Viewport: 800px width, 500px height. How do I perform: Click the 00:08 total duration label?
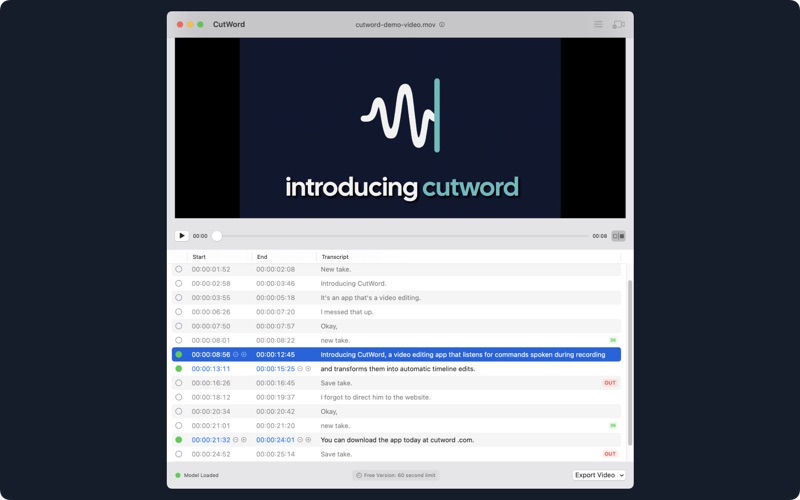(x=599, y=236)
